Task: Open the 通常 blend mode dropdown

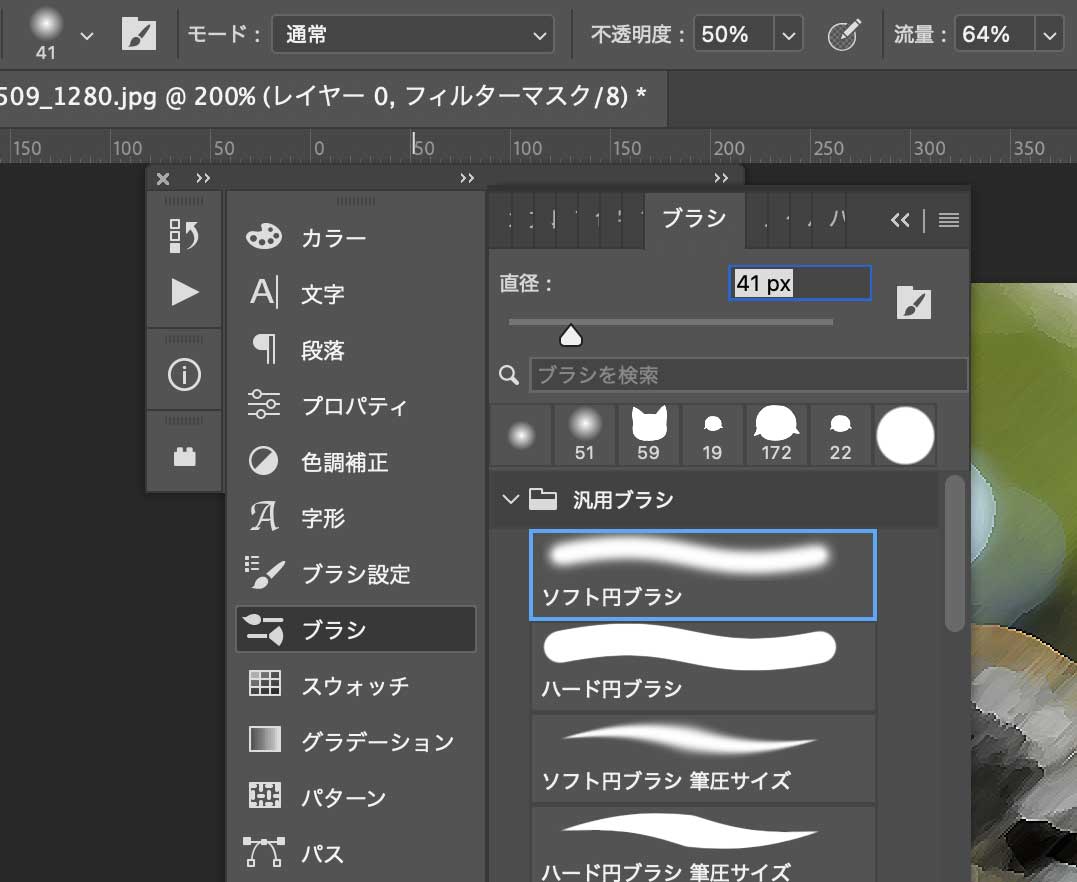Action: coord(413,33)
